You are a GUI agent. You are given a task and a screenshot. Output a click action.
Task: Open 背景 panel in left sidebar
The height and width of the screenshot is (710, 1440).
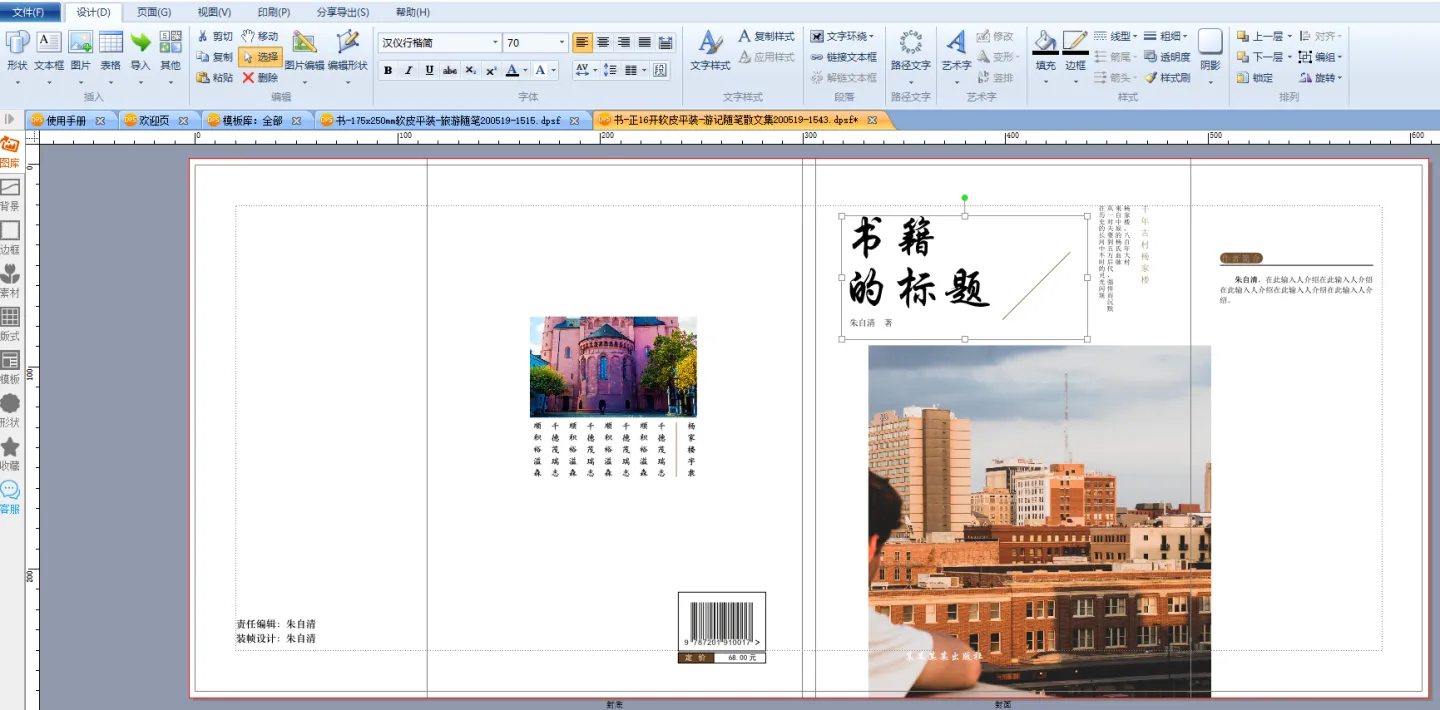tap(10, 195)
